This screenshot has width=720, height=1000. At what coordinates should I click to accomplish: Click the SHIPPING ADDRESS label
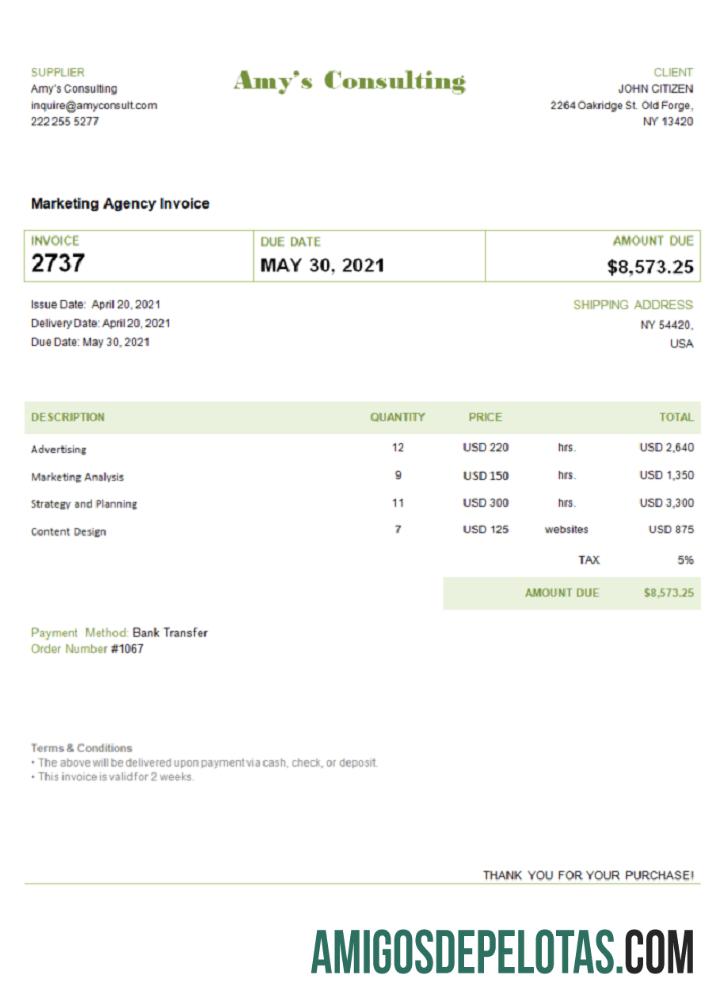(632, 305)
